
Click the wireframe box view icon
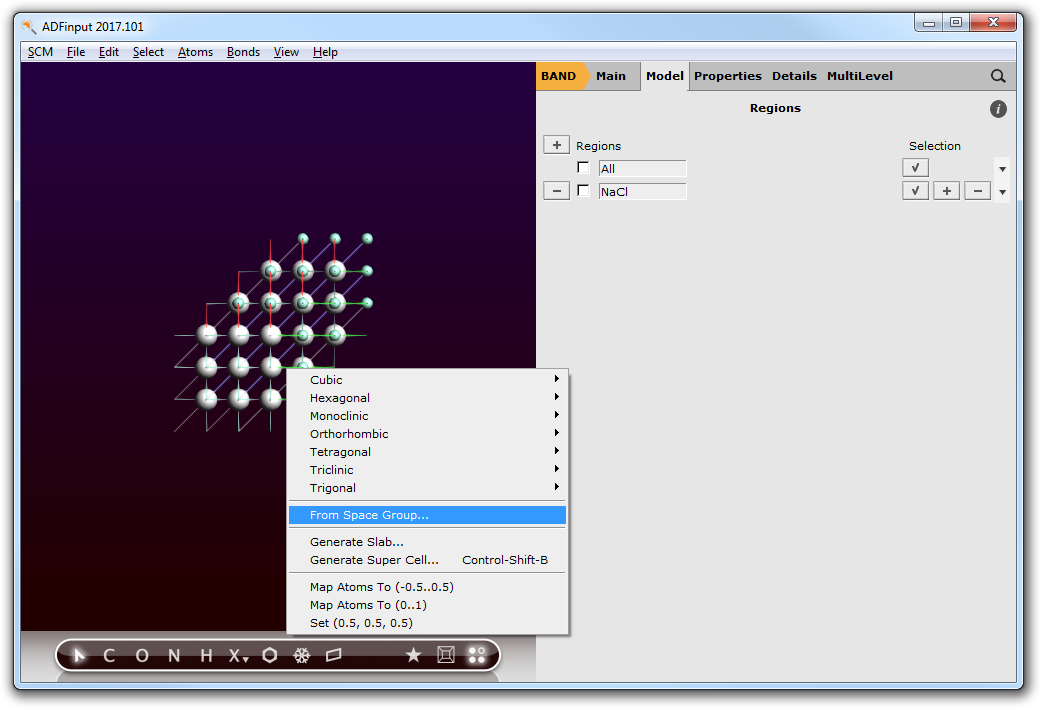coord(446,656)
